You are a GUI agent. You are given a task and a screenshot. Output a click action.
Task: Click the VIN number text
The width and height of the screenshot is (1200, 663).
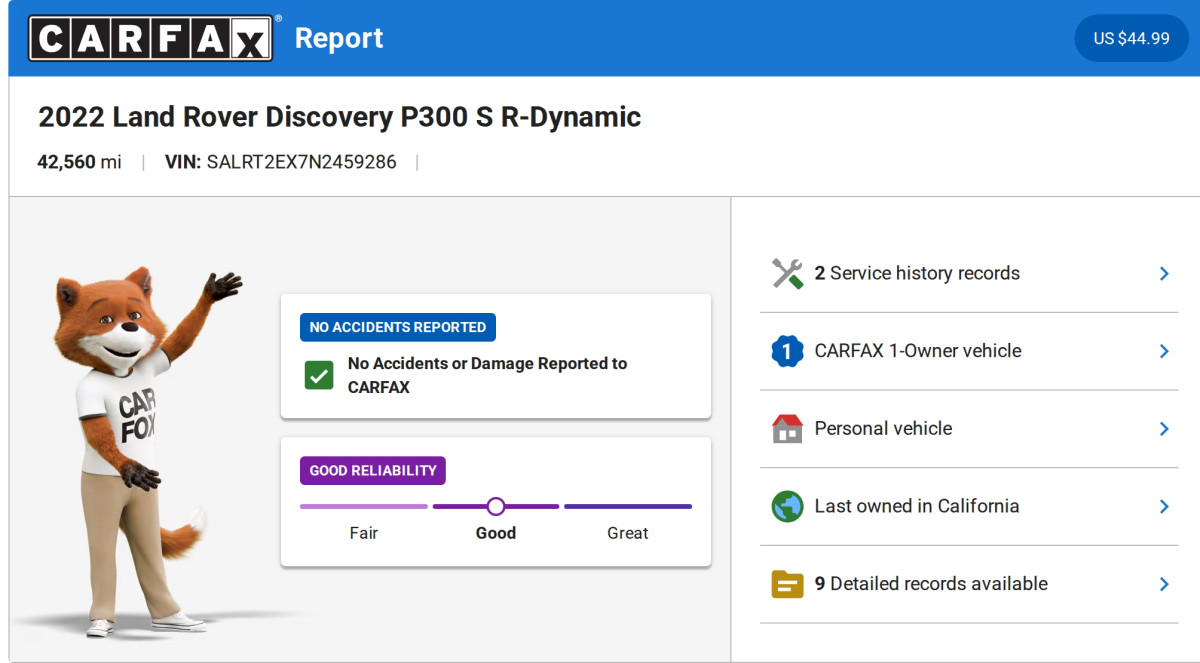click(301, 162)
